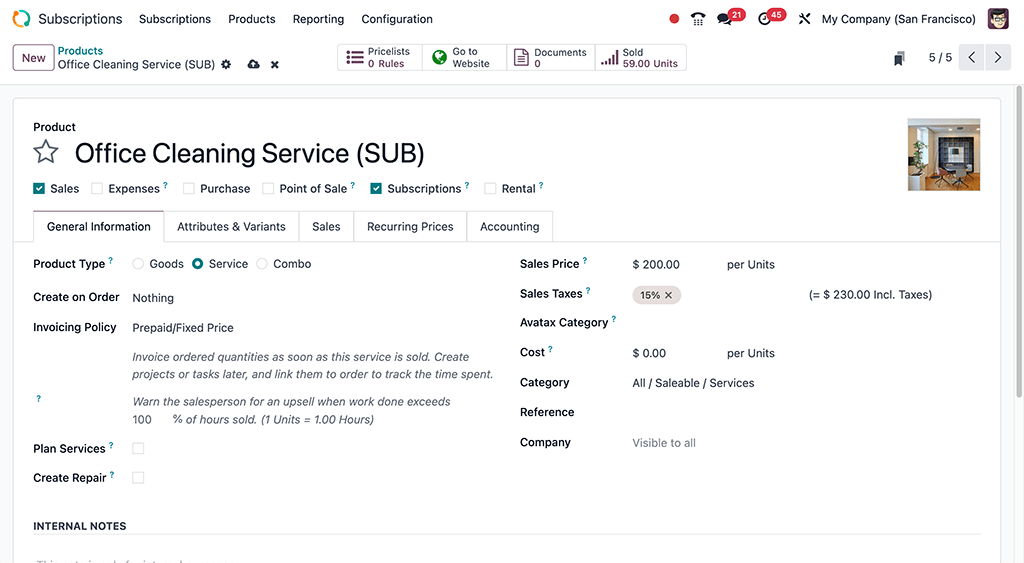Open the gear actions menu in breadcrumb
This screenshot has width=1024, height=563.
[x=226, y=65]
